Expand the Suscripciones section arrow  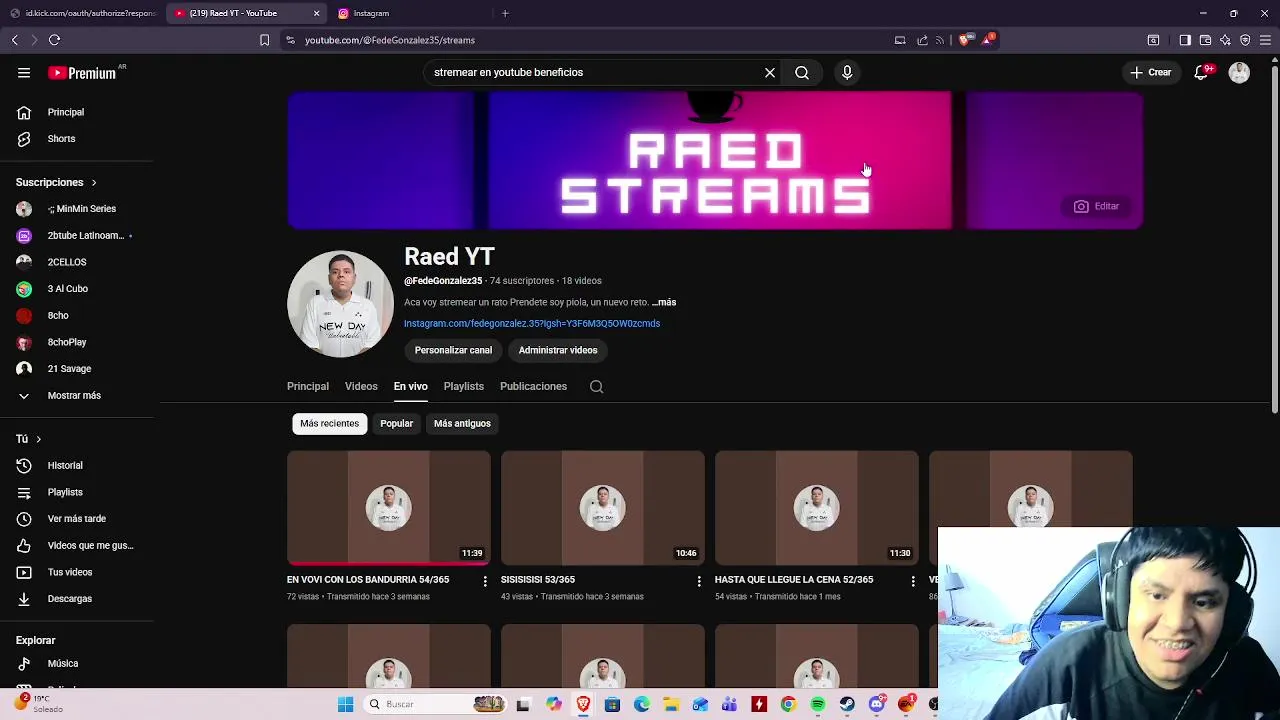tap(94, 182)
